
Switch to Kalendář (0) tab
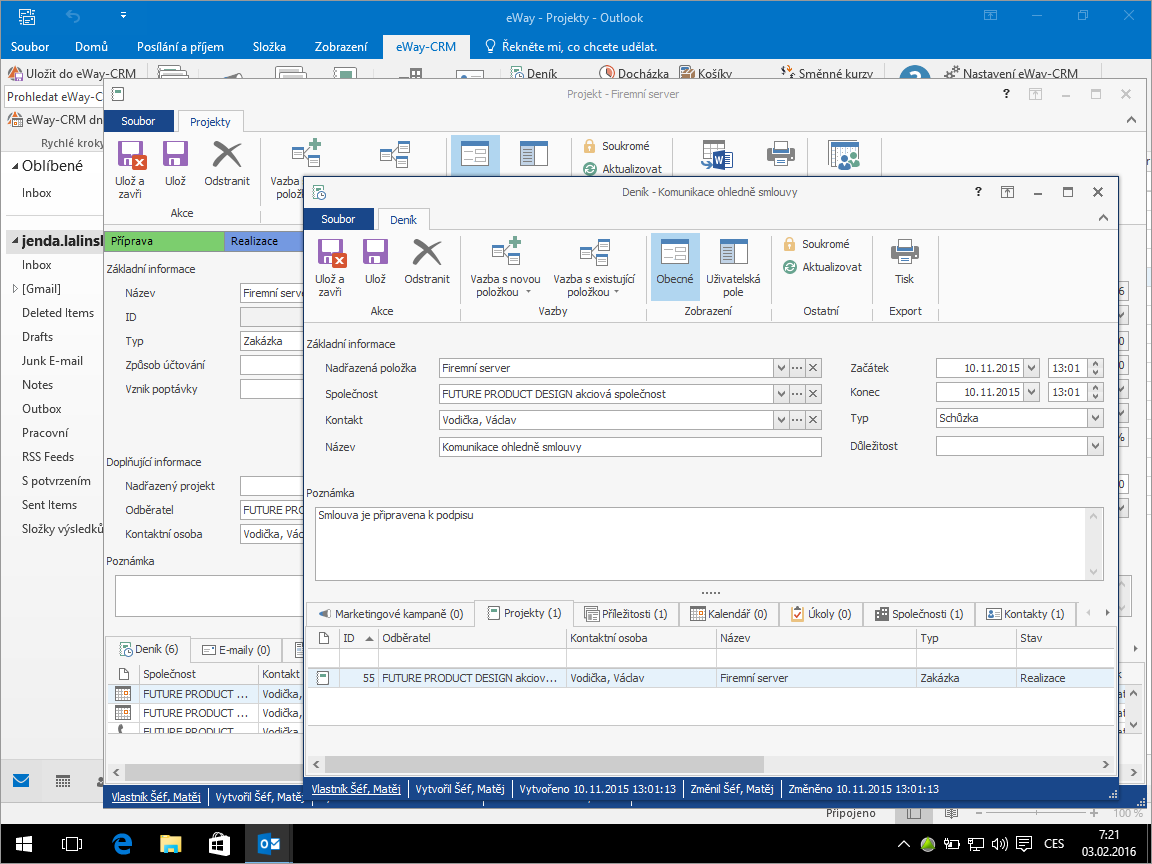[x=729, y=613]
